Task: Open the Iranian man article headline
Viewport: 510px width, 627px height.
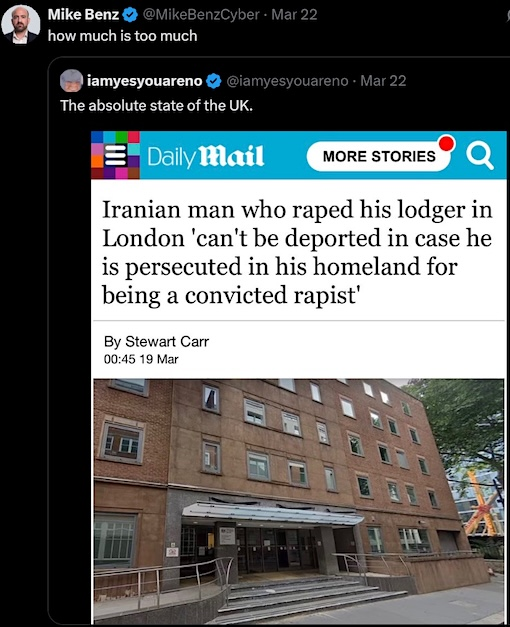Action: [297, 252]
